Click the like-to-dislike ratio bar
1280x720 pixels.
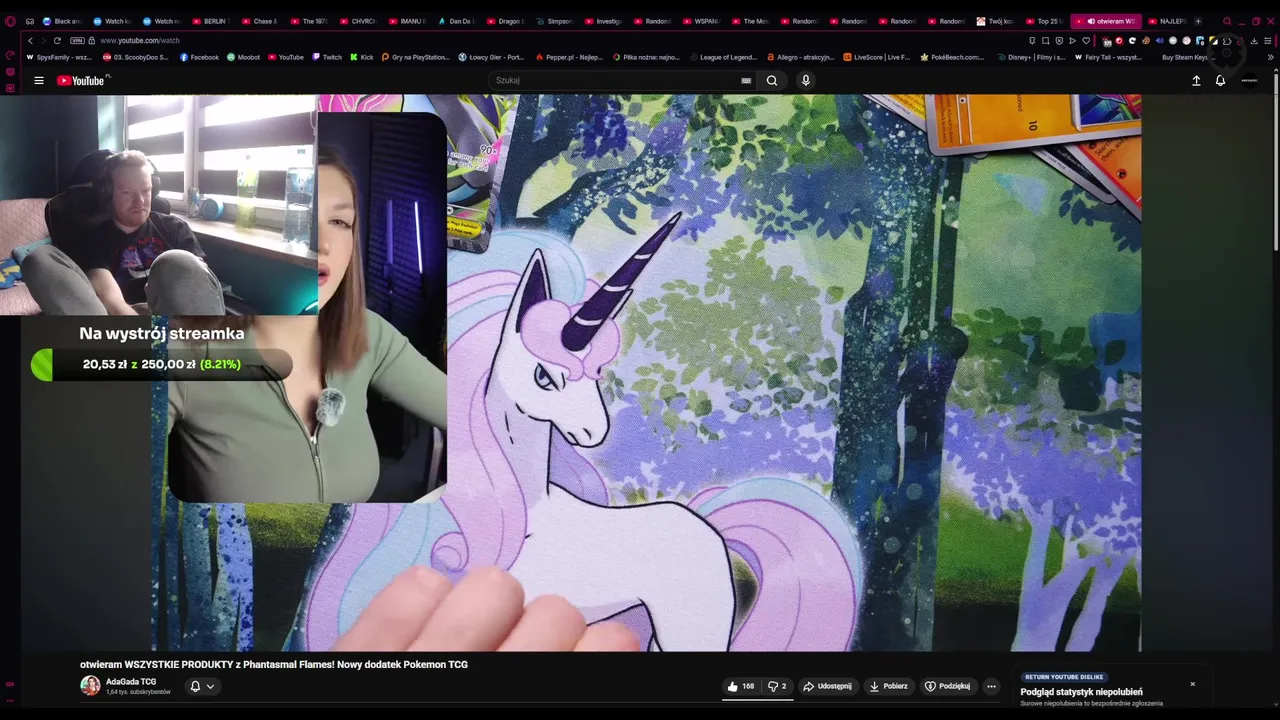757,699
